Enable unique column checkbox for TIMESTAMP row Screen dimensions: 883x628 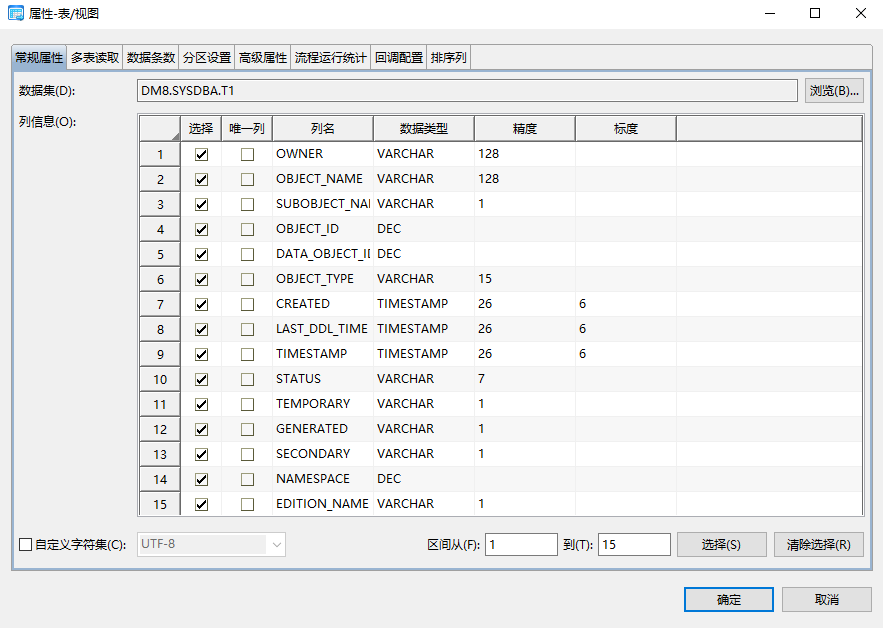tap(247, 354)
